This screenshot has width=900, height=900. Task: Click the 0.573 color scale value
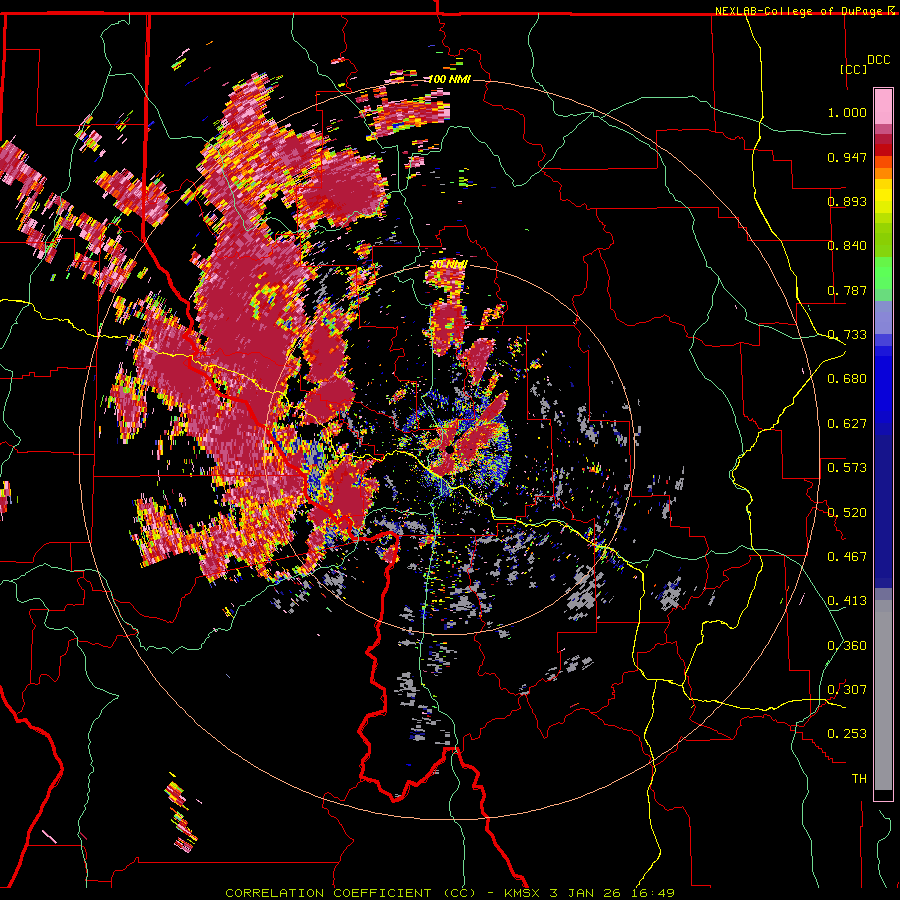847,468
